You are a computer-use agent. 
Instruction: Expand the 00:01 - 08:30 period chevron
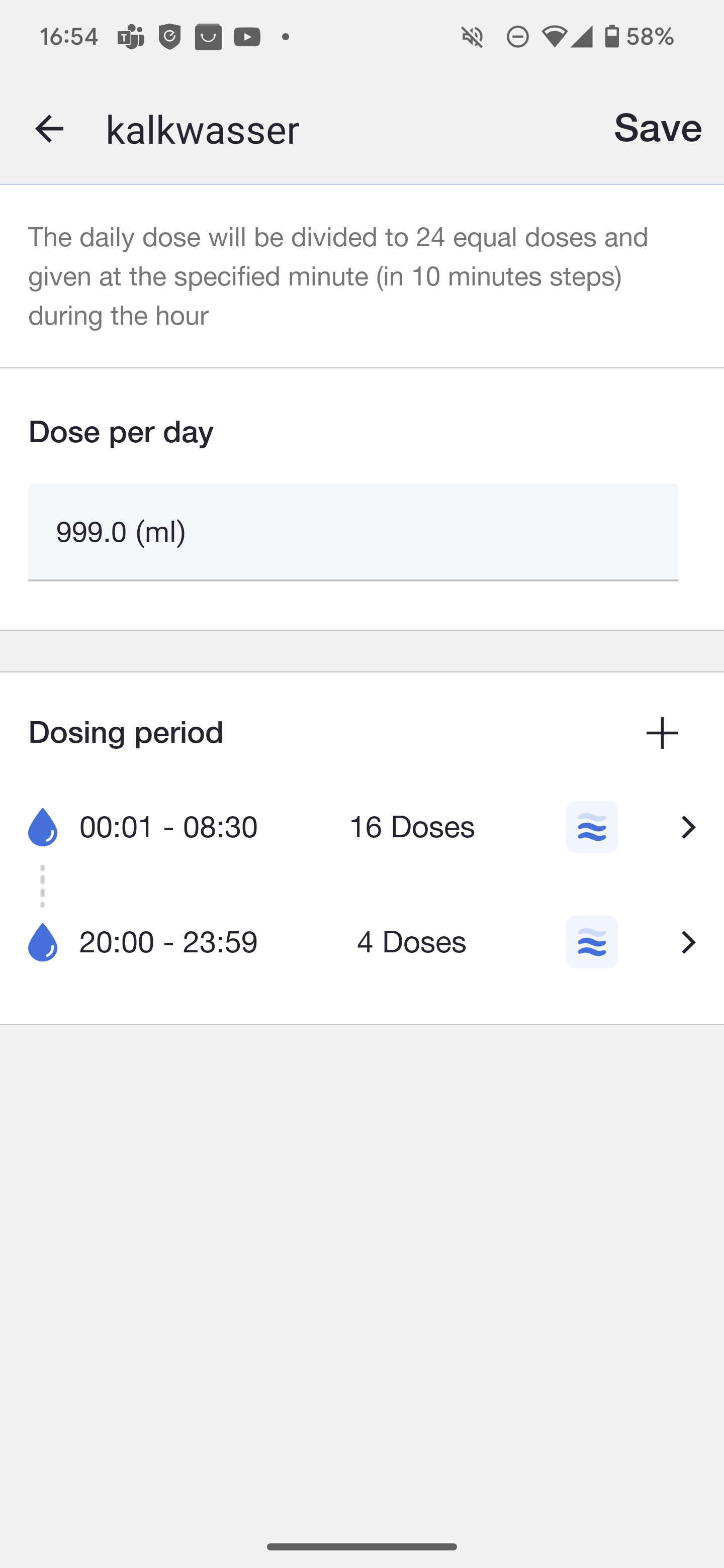tap(688, 827)
